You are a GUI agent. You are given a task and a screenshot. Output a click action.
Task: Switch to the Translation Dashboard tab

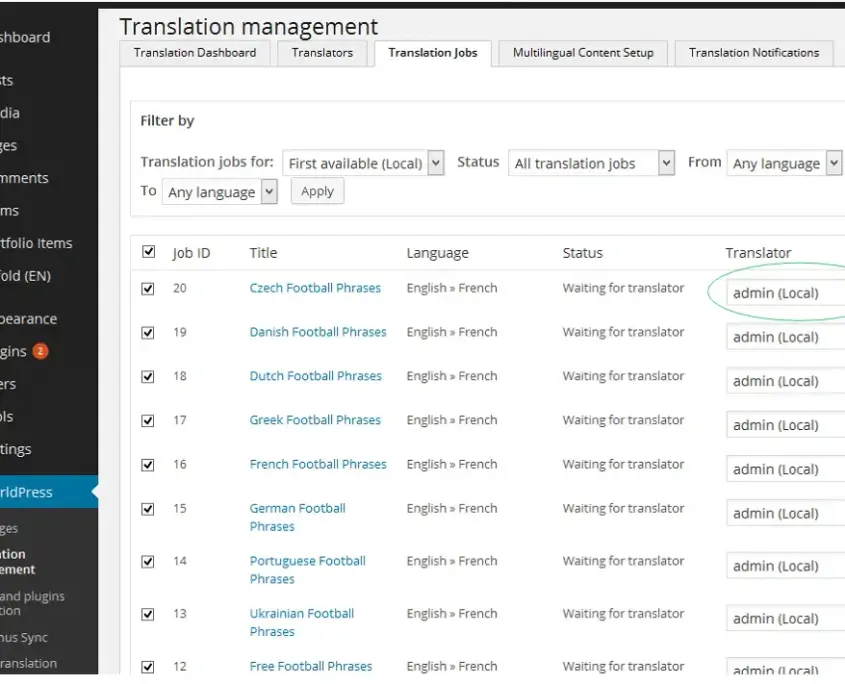(195, 53)
